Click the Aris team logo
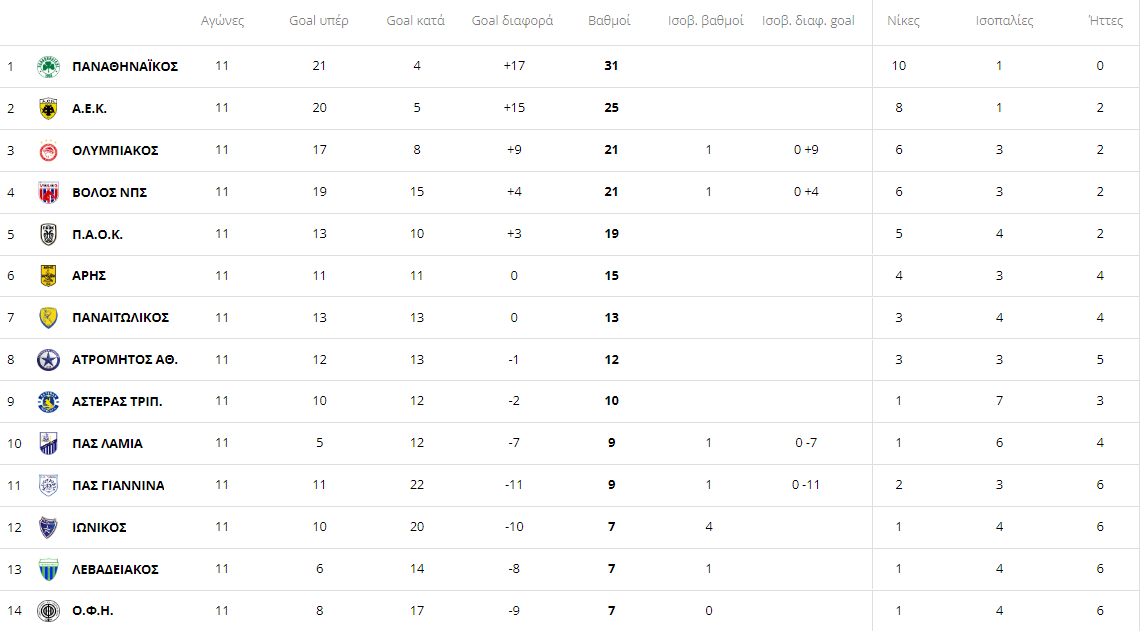 coord(48,275)
